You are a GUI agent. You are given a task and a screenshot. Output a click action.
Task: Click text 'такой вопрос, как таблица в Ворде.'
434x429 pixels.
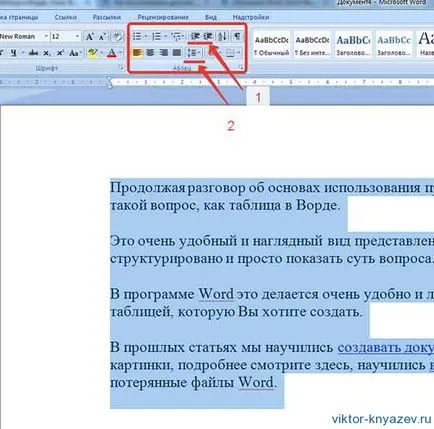tap(225, 206)
